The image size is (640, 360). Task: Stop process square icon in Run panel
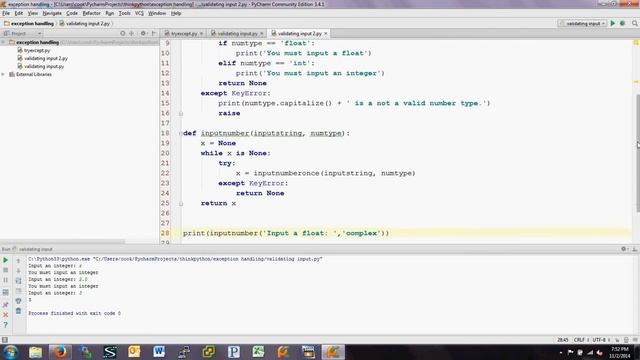[x=6, y=270]
